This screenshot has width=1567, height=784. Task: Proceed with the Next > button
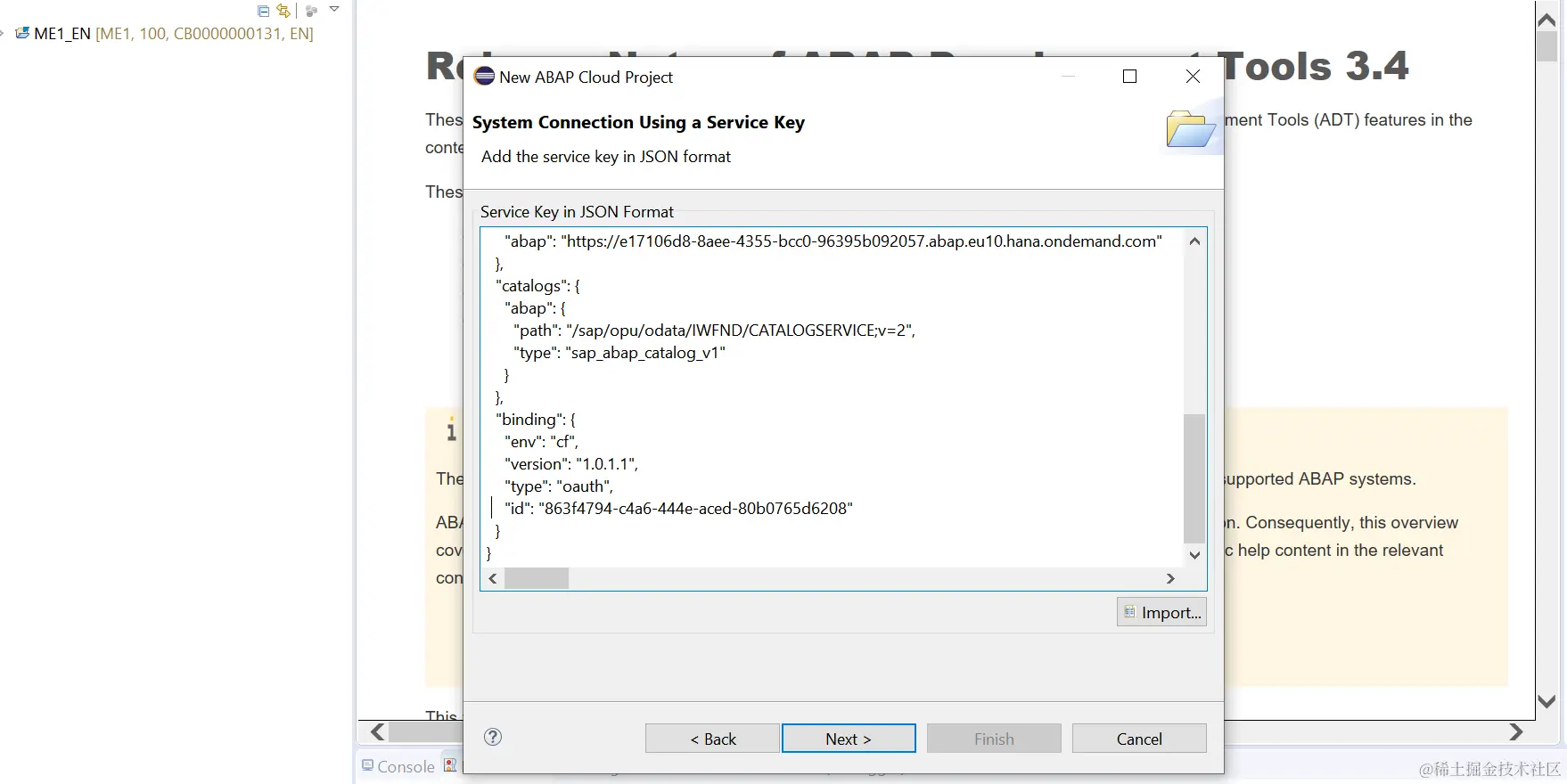point(849,739)
